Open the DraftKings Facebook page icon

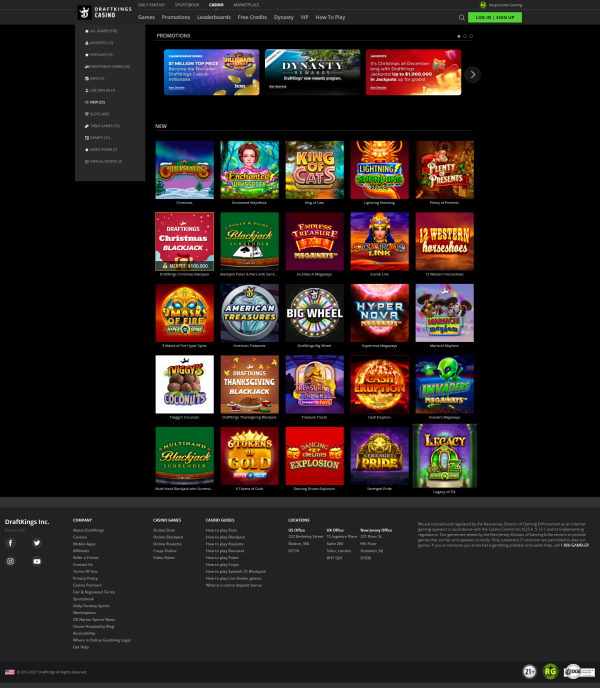click(x=11, y=543)
